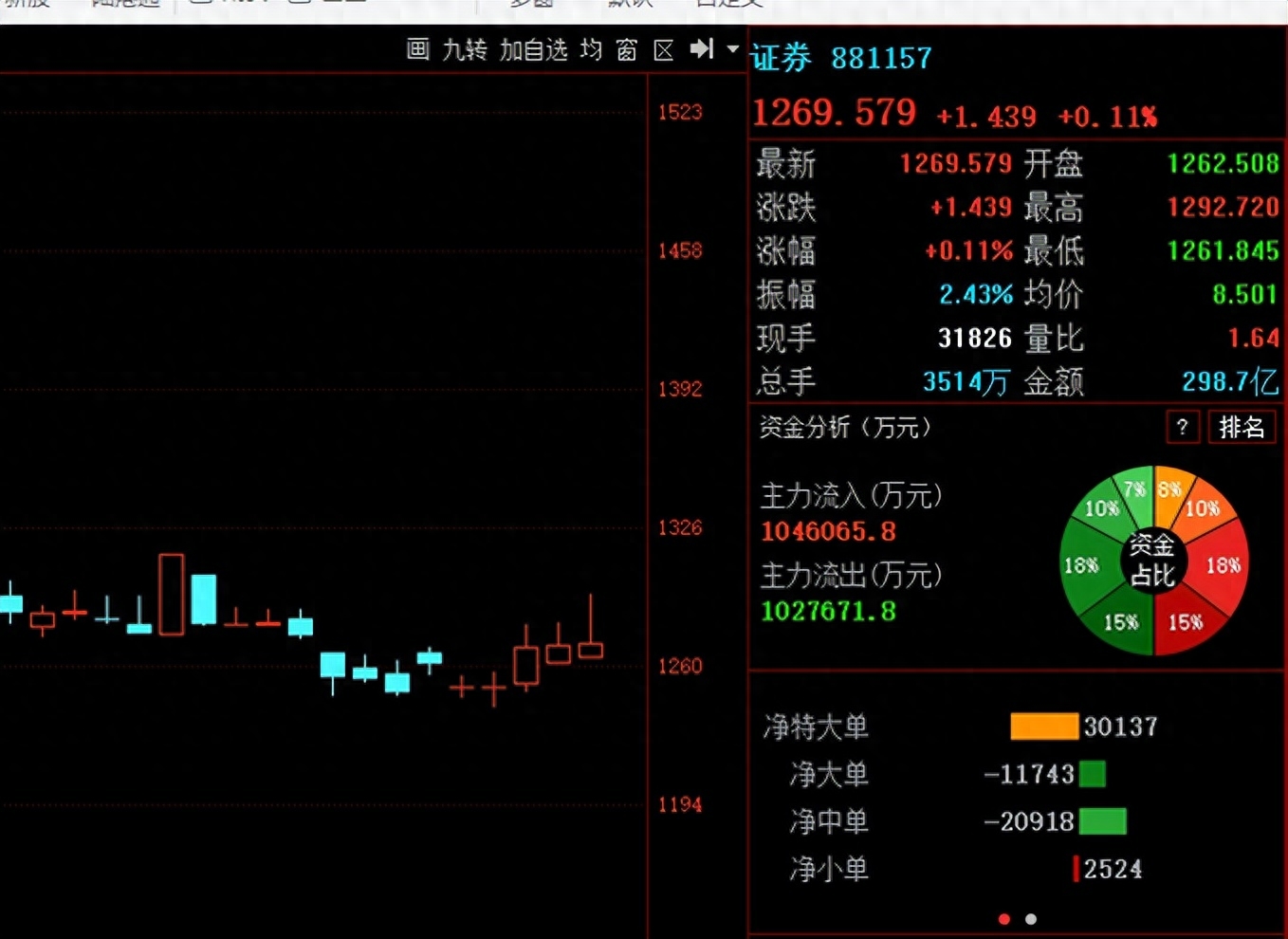Select the red pagination dot

tap(1004, 919)
